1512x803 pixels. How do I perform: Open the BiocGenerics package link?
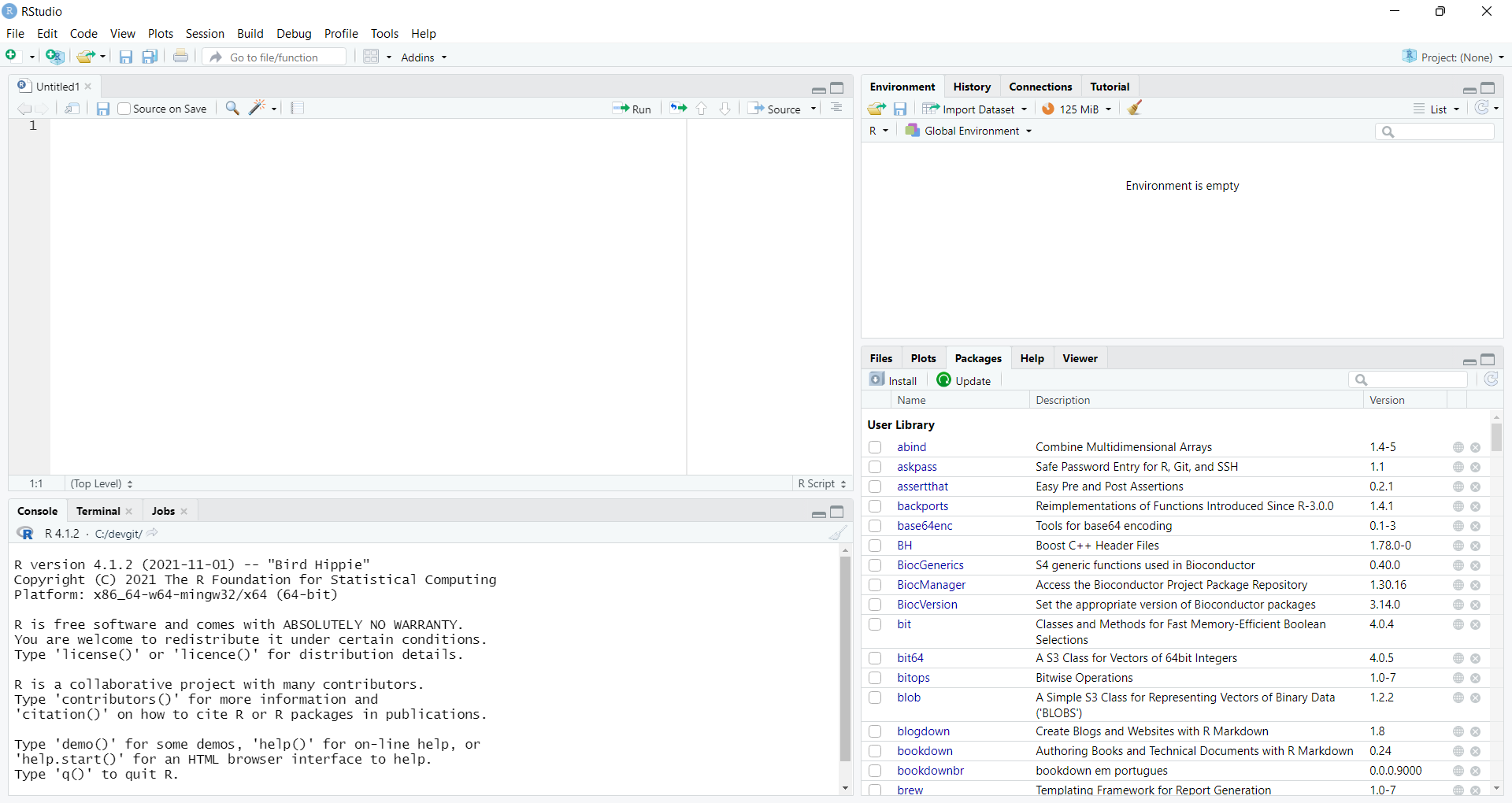930,565
